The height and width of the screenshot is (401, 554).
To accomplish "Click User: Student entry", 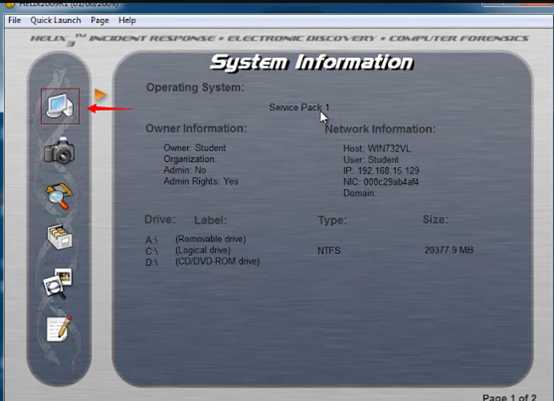I will tap(371, 160).
